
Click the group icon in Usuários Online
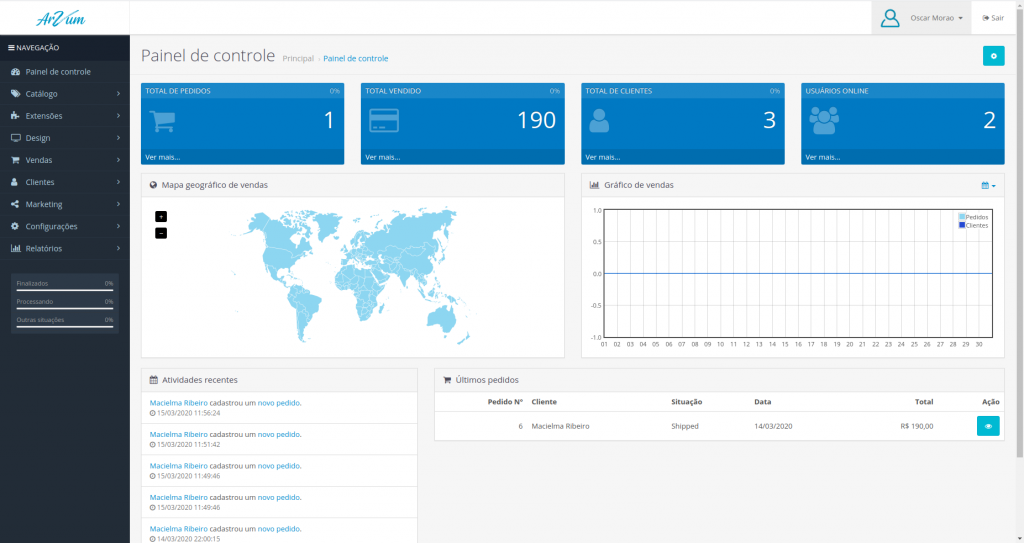pyautogui.click(x=824, y=120)
